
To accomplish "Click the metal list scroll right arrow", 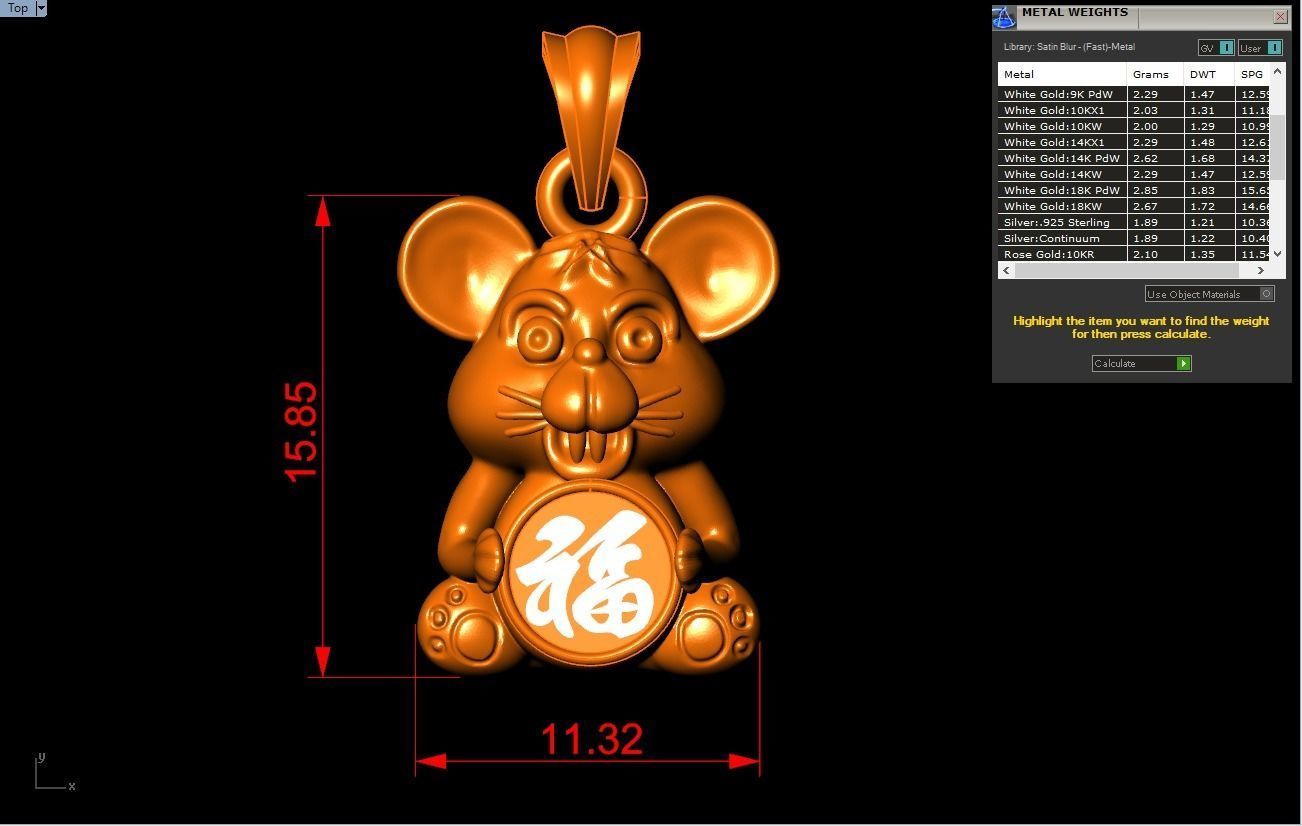I will tap(1261, 270).
